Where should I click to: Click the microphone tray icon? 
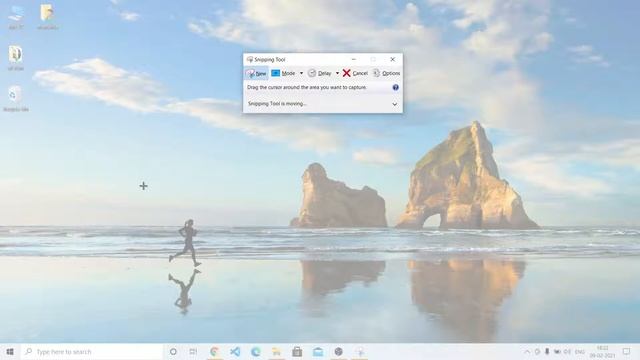pos(547,351)
